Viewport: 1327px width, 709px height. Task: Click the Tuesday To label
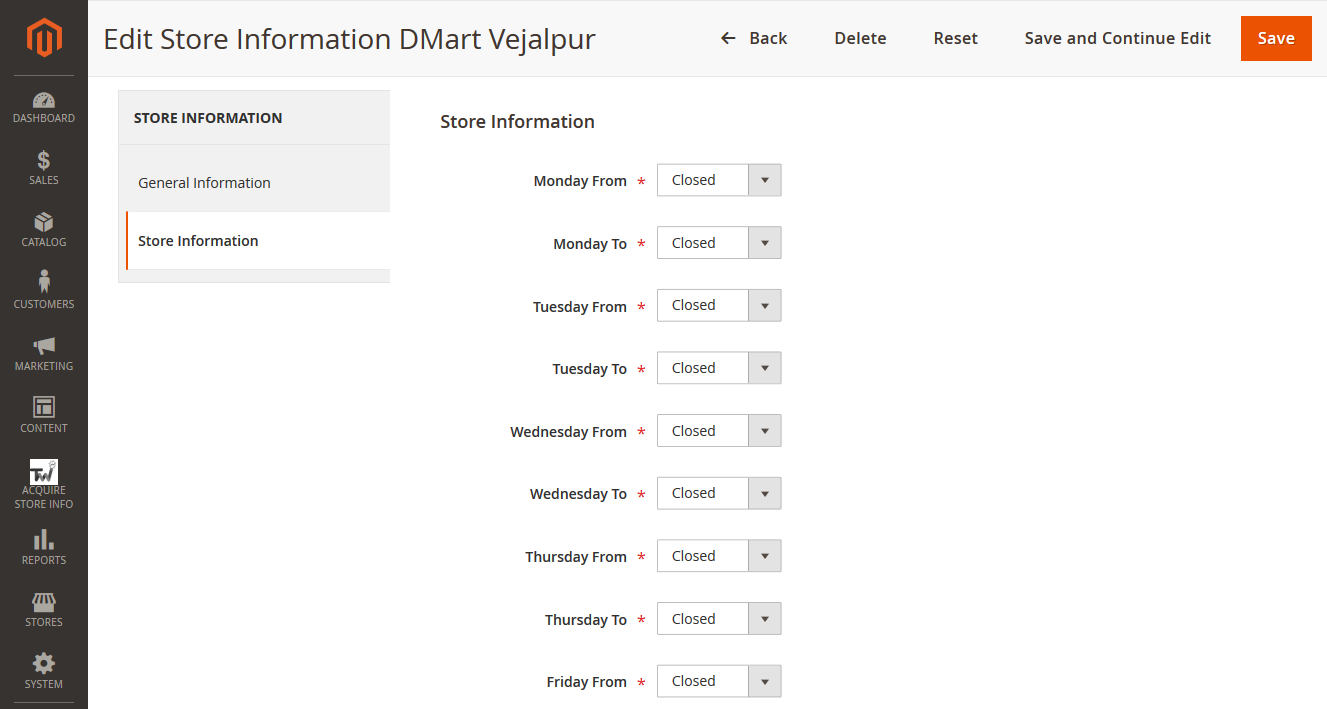click(590, 369)
